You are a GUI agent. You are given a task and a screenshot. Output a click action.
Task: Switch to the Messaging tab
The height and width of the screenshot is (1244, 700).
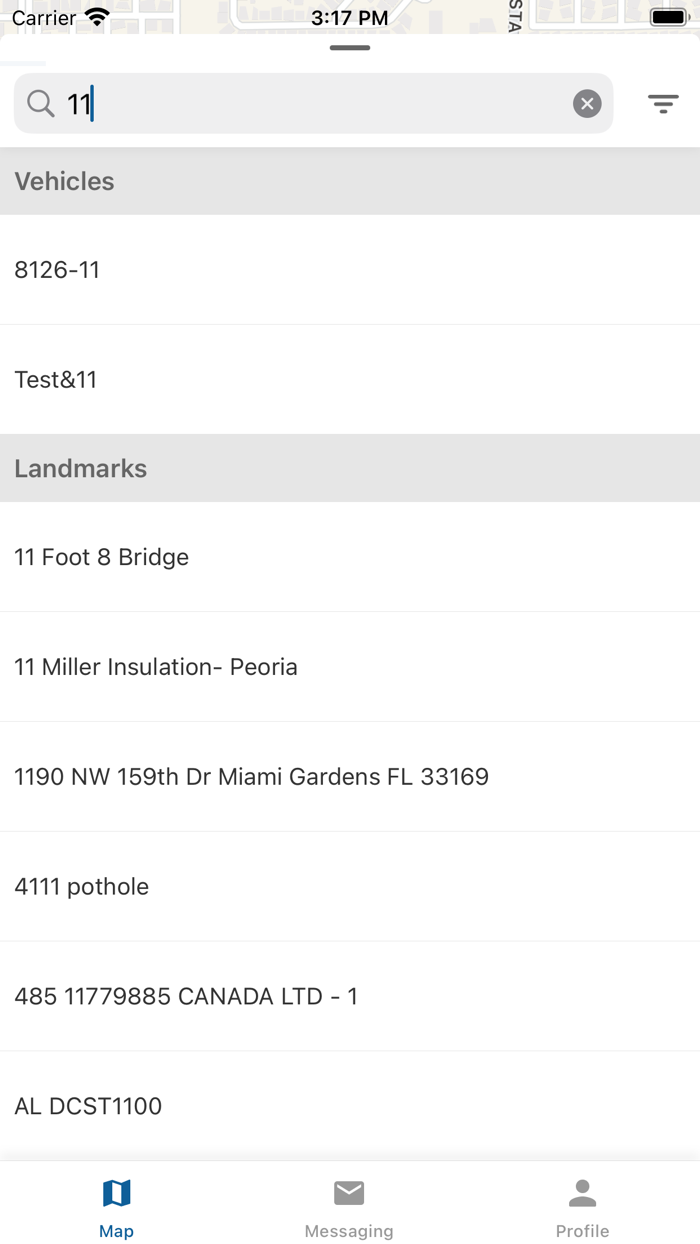349,1205
